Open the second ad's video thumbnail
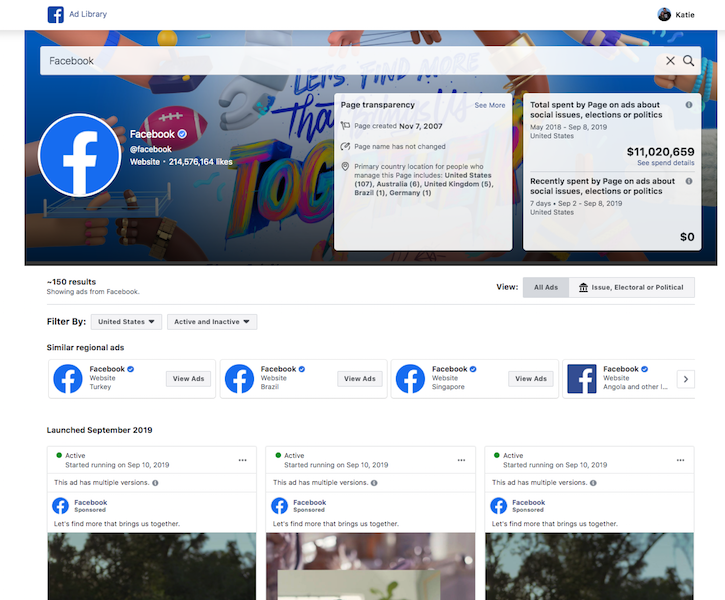The height and width of the screenshot is (600, 725). [370, 566]
